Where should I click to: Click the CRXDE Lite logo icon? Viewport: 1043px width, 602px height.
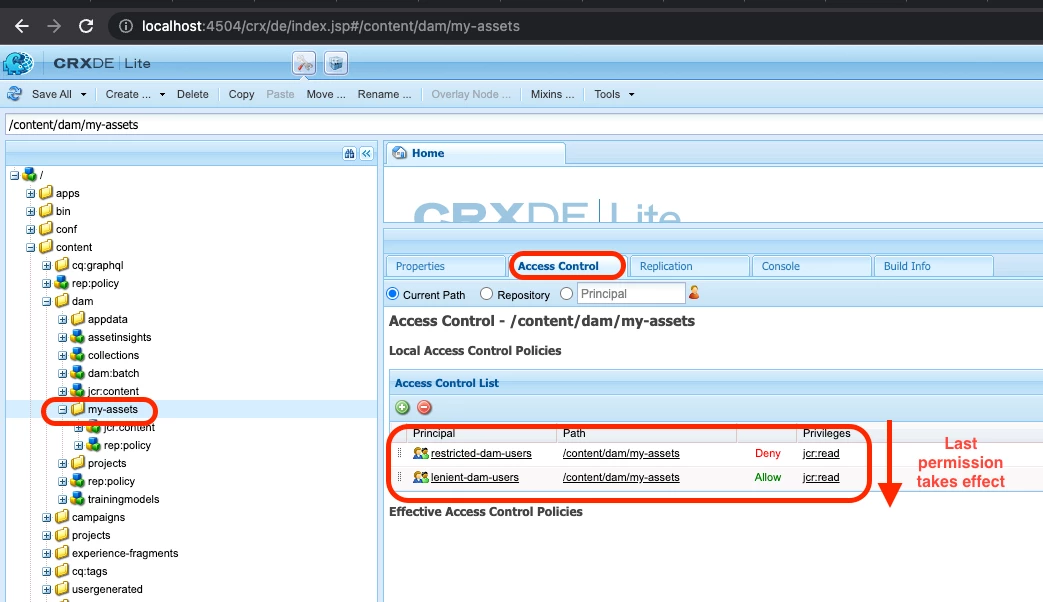[x=18, y=63]
